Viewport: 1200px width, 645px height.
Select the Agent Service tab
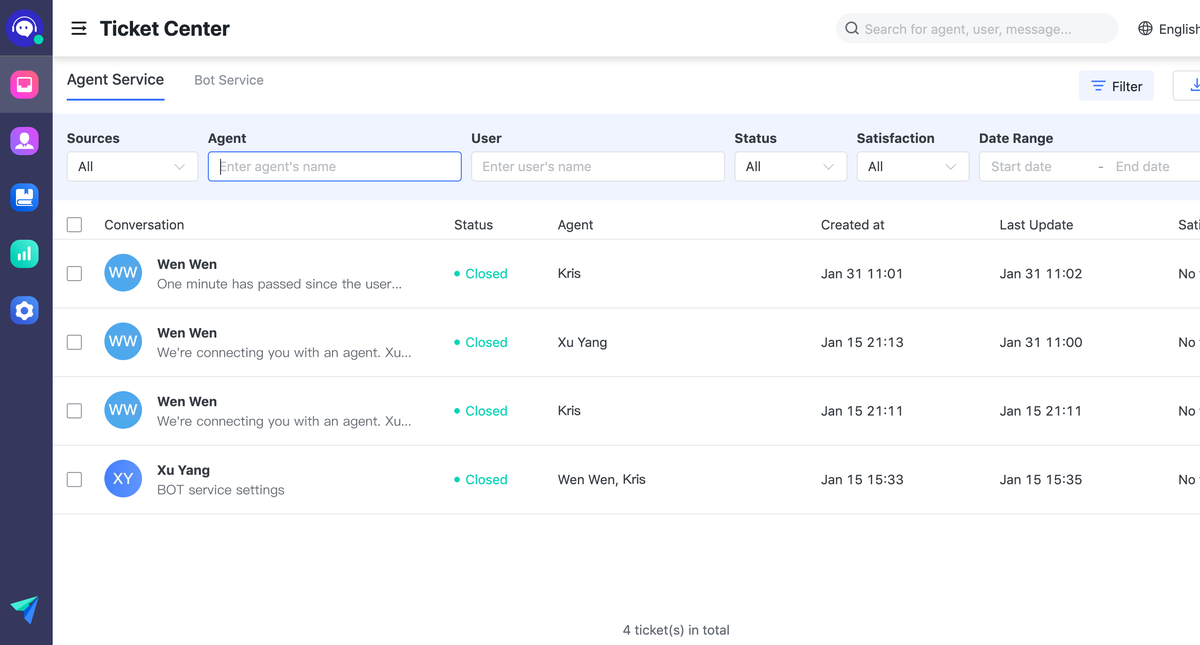click(x=115, y=80)
